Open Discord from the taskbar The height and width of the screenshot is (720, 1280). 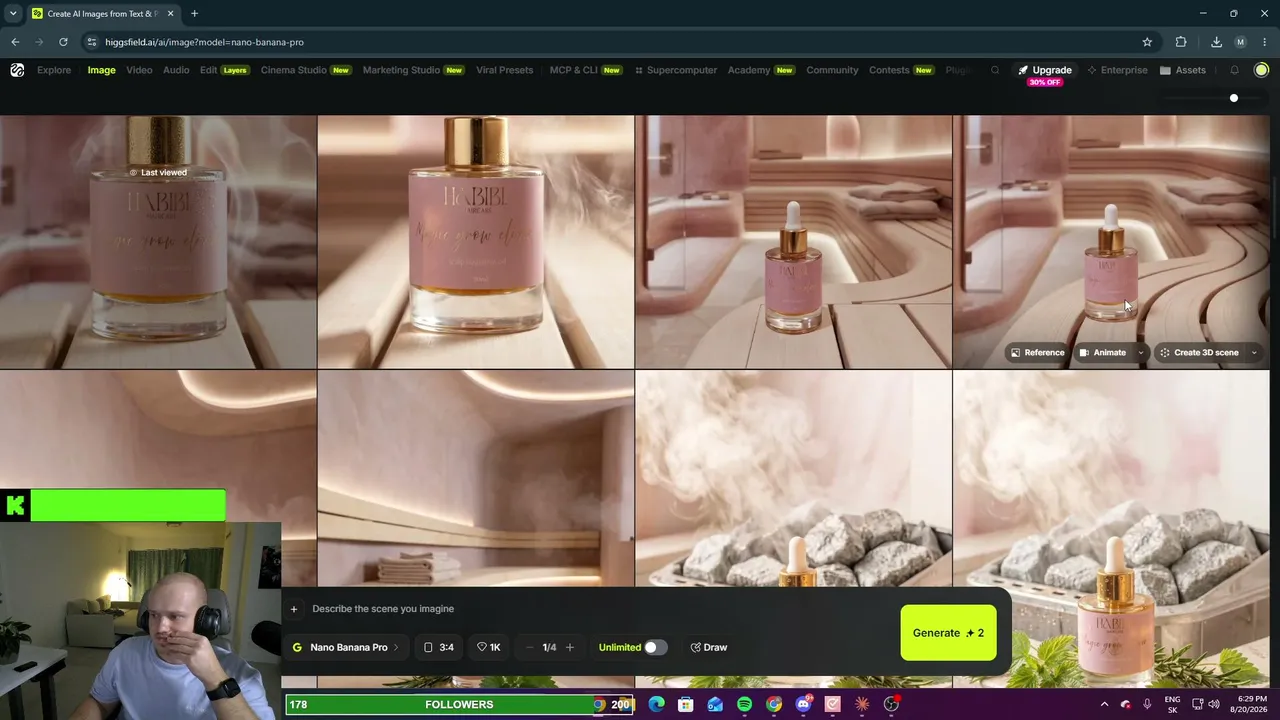point(803,704)
